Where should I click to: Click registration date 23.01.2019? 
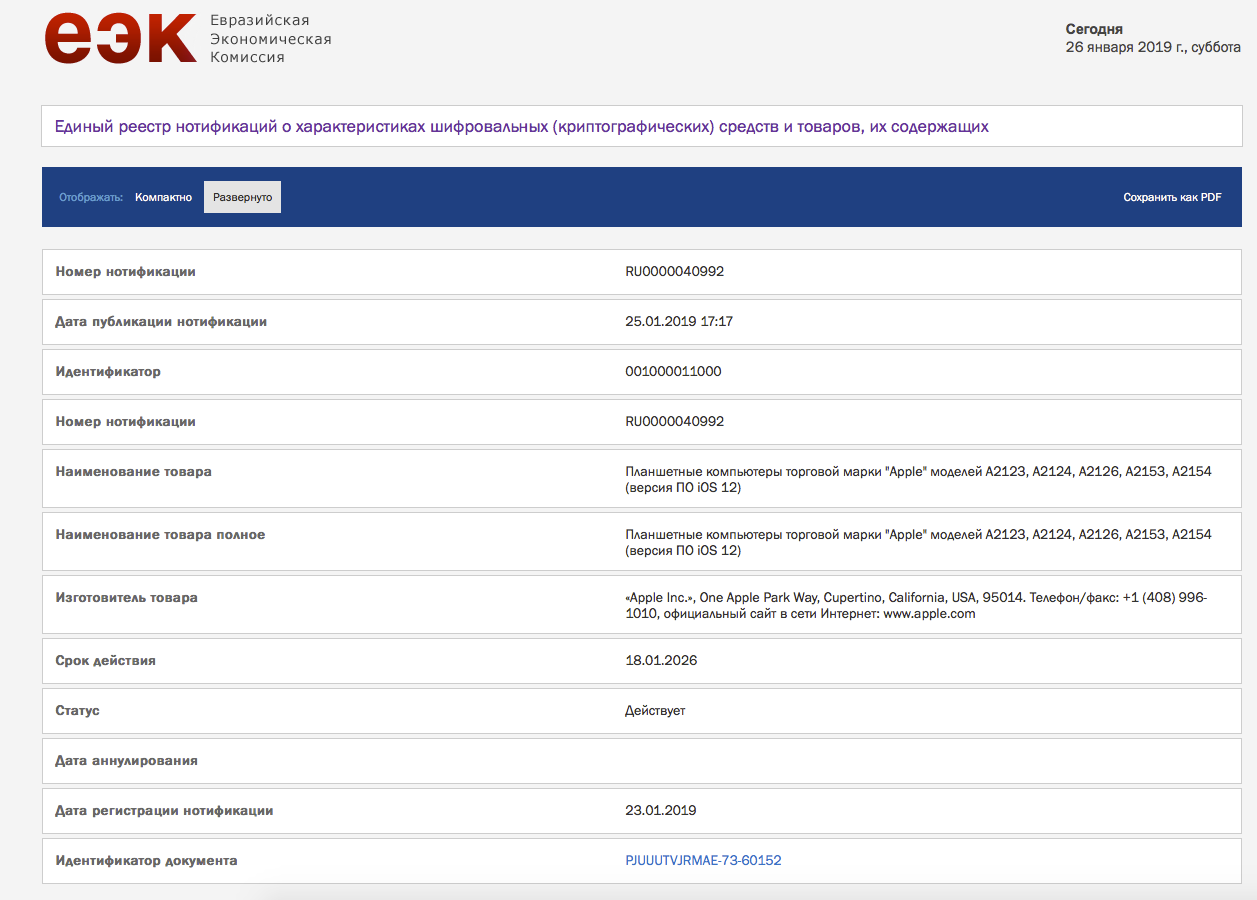coord(661,810)
